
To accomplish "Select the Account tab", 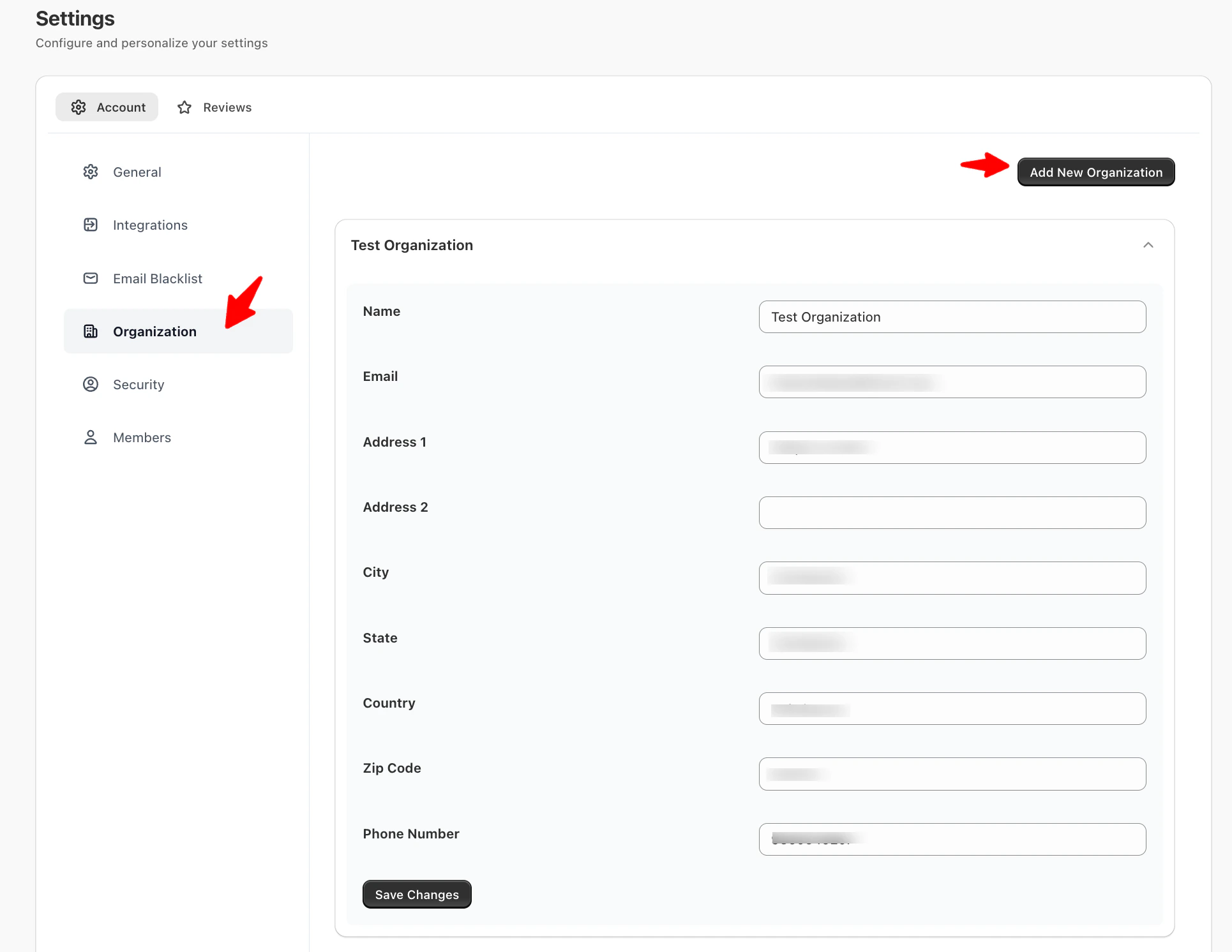I will pyautogui.click(x=107, y=107).
